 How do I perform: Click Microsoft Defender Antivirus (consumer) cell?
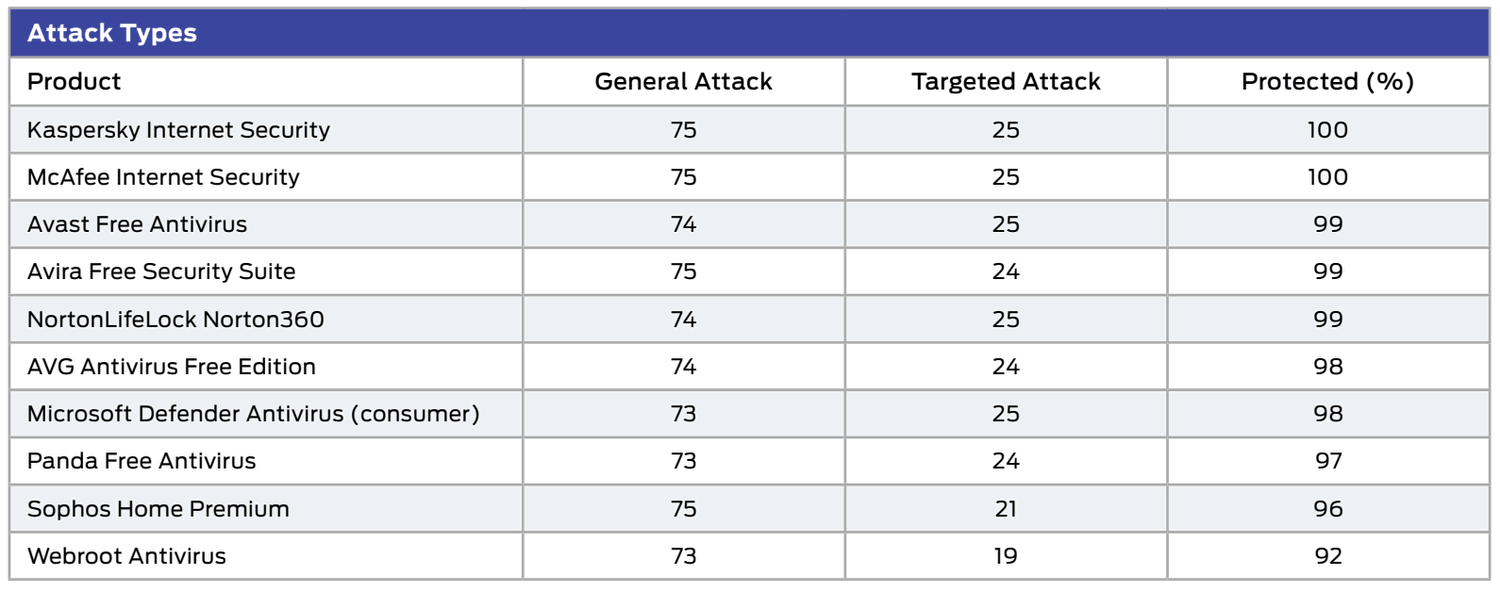(253, 414)
